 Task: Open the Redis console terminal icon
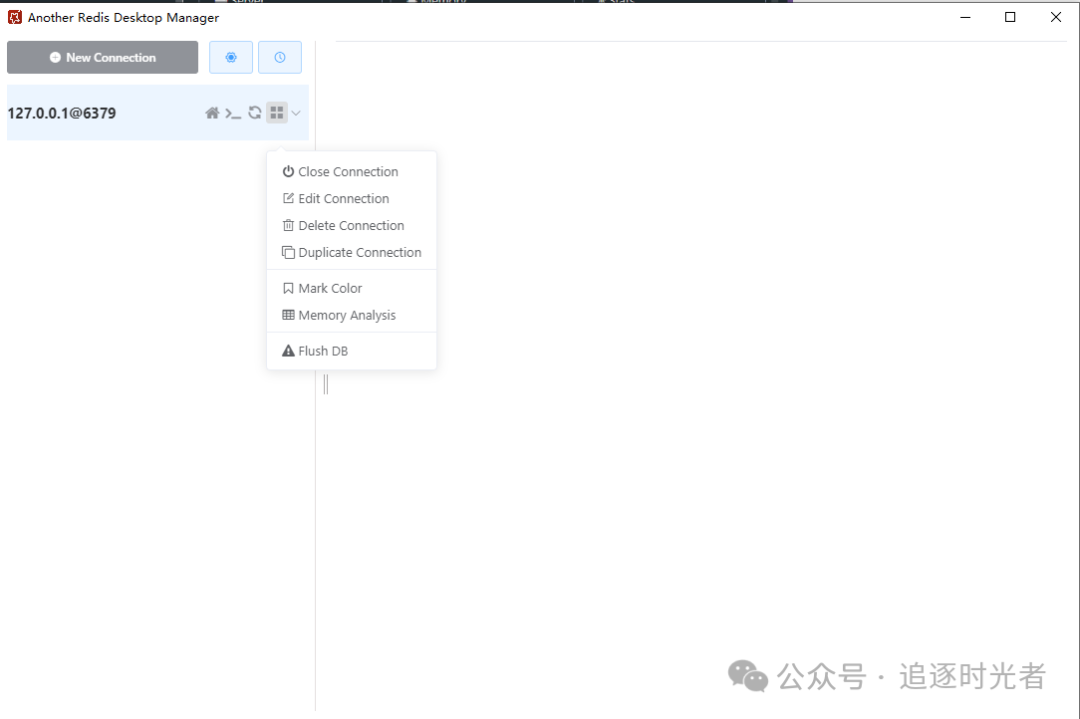[x=233, y=113]
